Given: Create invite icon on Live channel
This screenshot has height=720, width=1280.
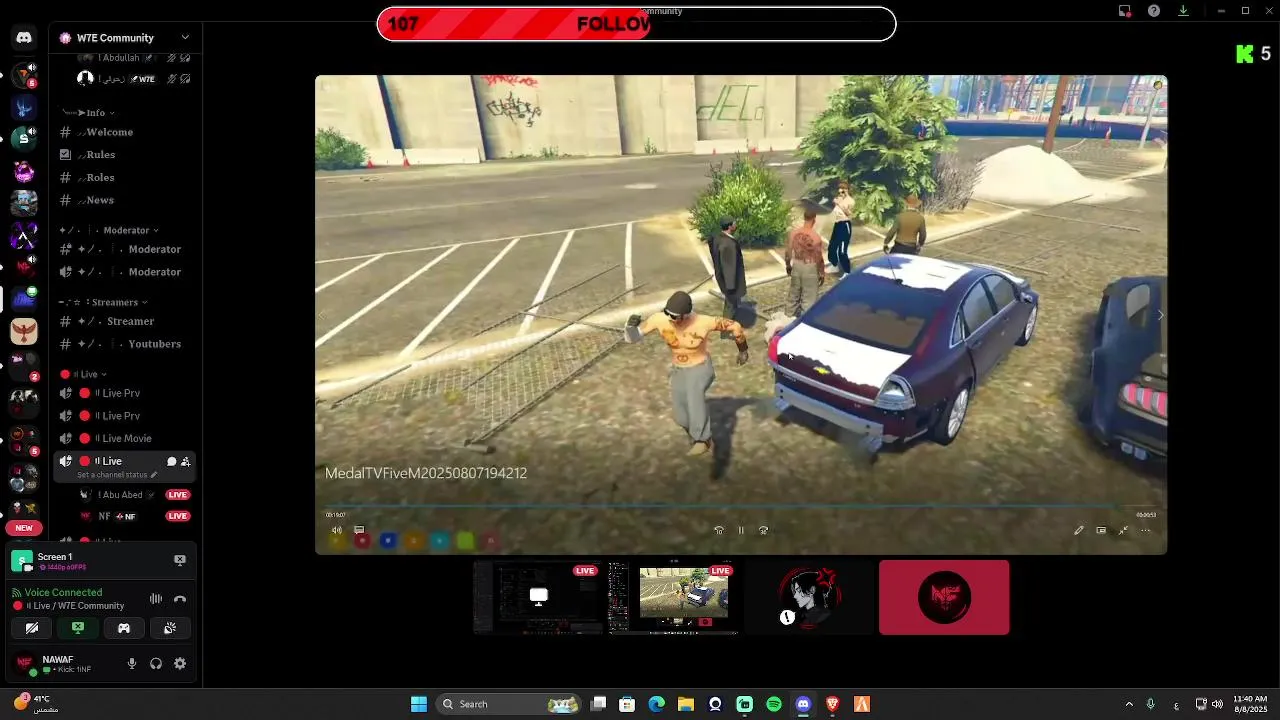Looking at the screenshot, I should 185,461.
